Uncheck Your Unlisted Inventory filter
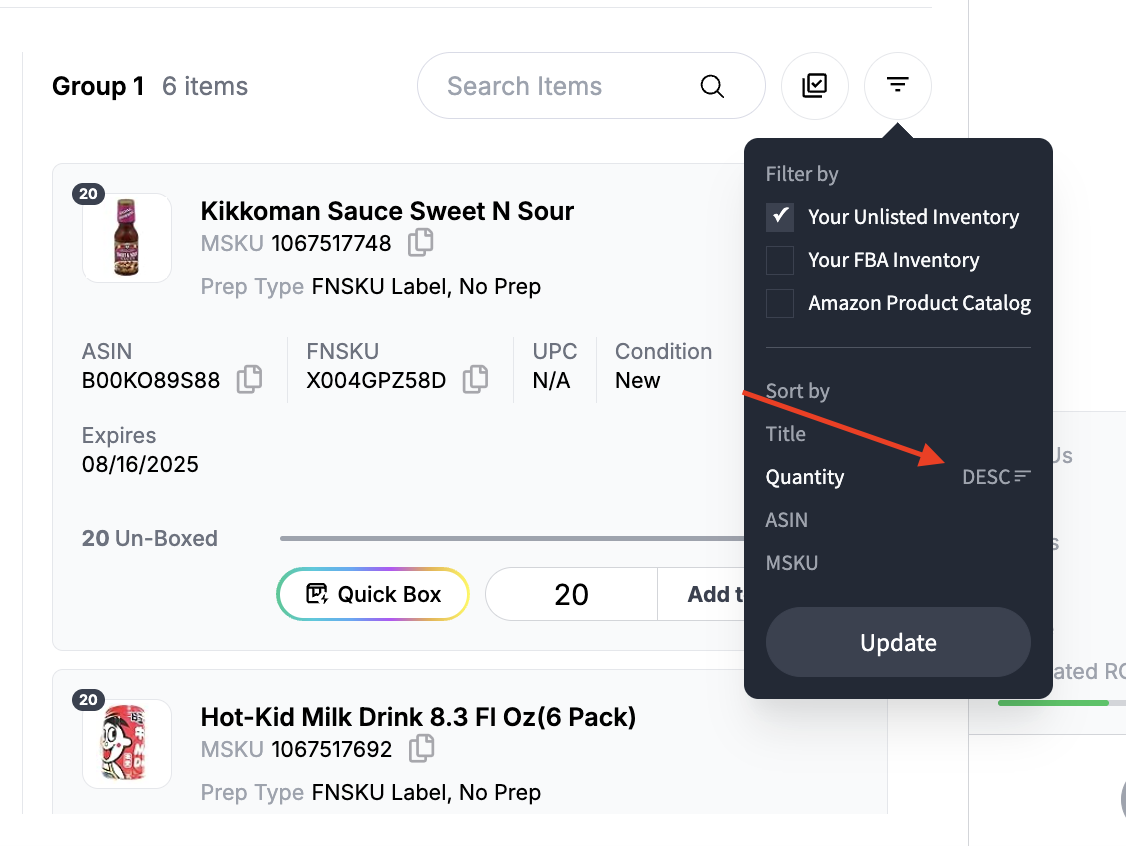The height and width of the screenshot is (846, 1126). (x=780, y=217)
